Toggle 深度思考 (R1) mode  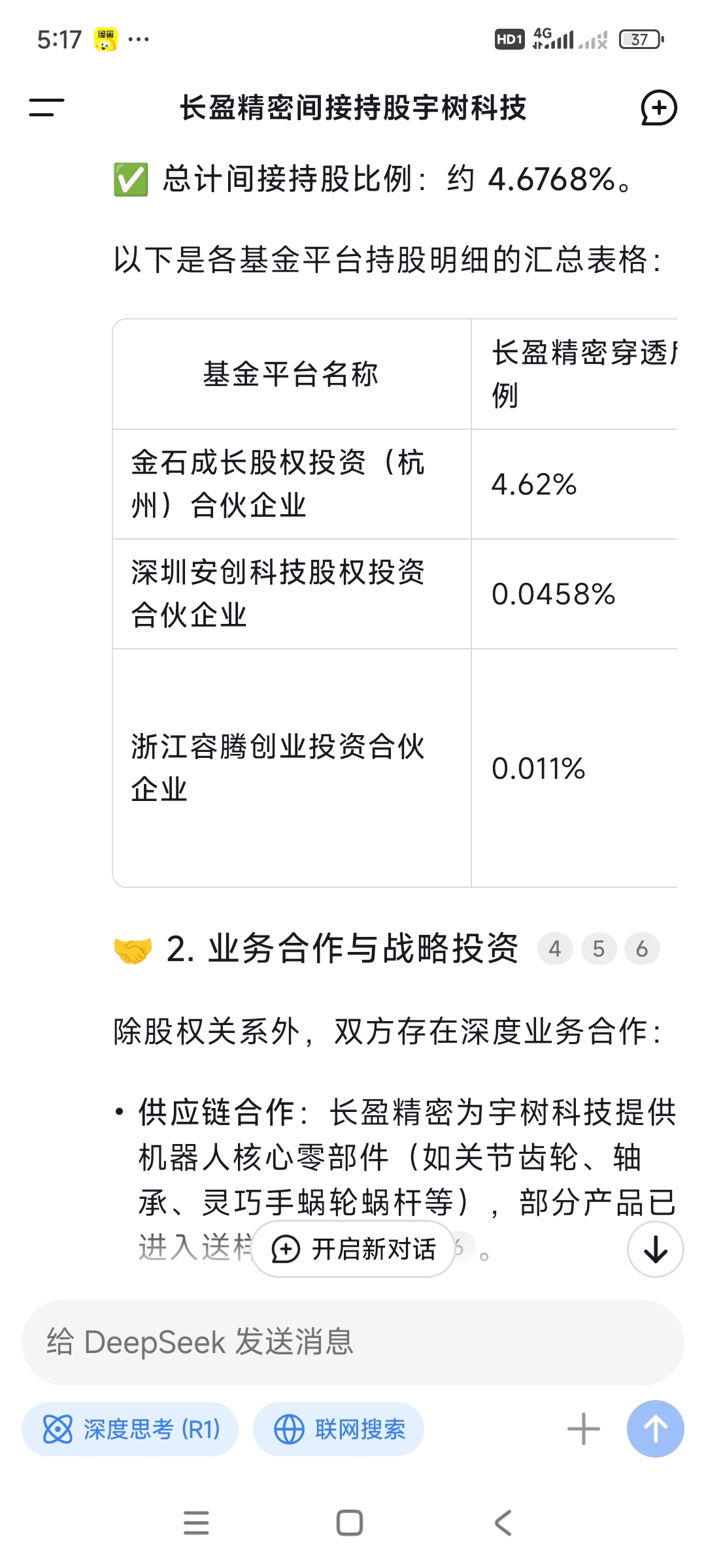click(130, 1429)
